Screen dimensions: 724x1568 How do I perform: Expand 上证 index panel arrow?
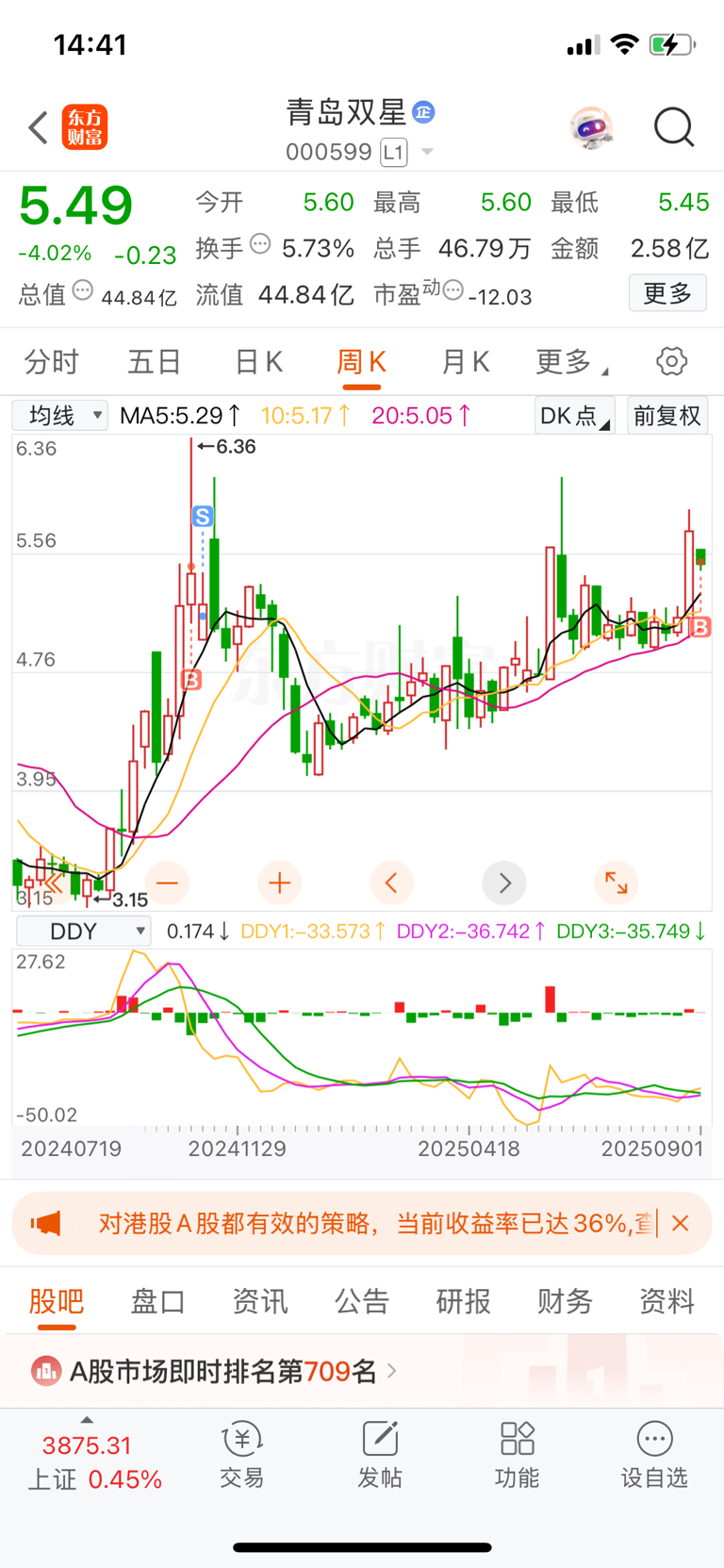coord(87,1420)
